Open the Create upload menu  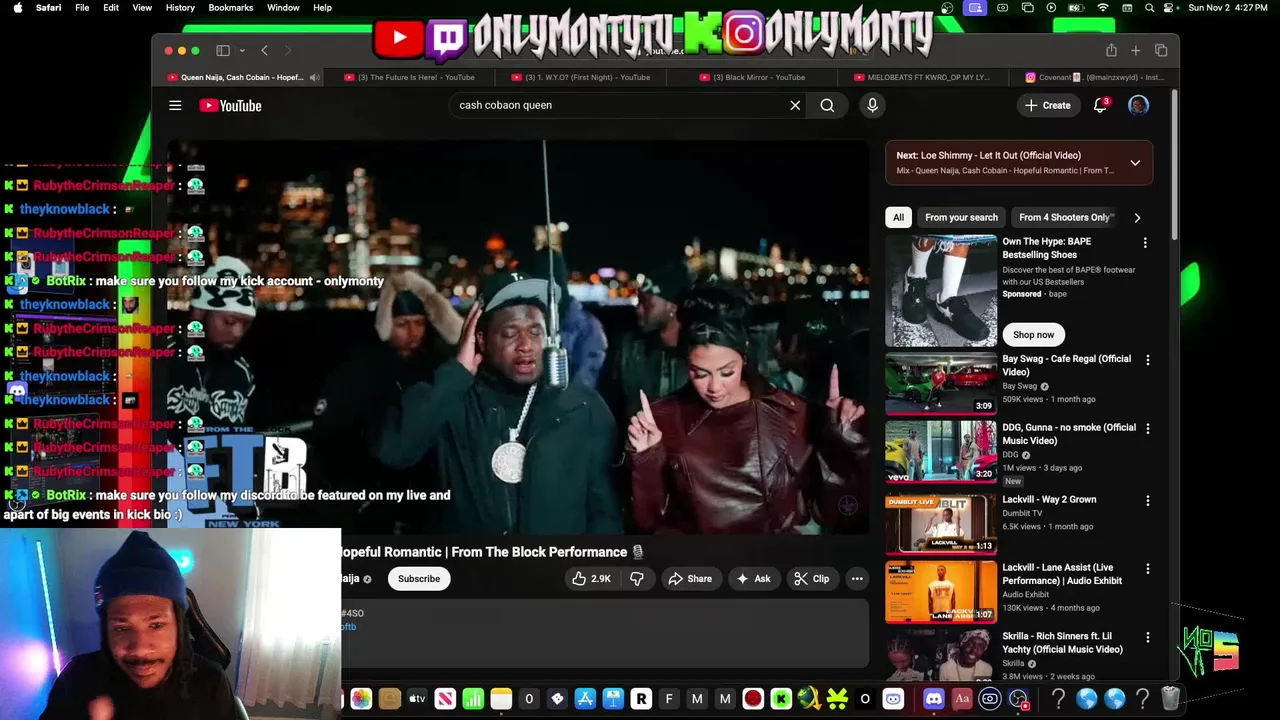click(x=1047, y=105)
